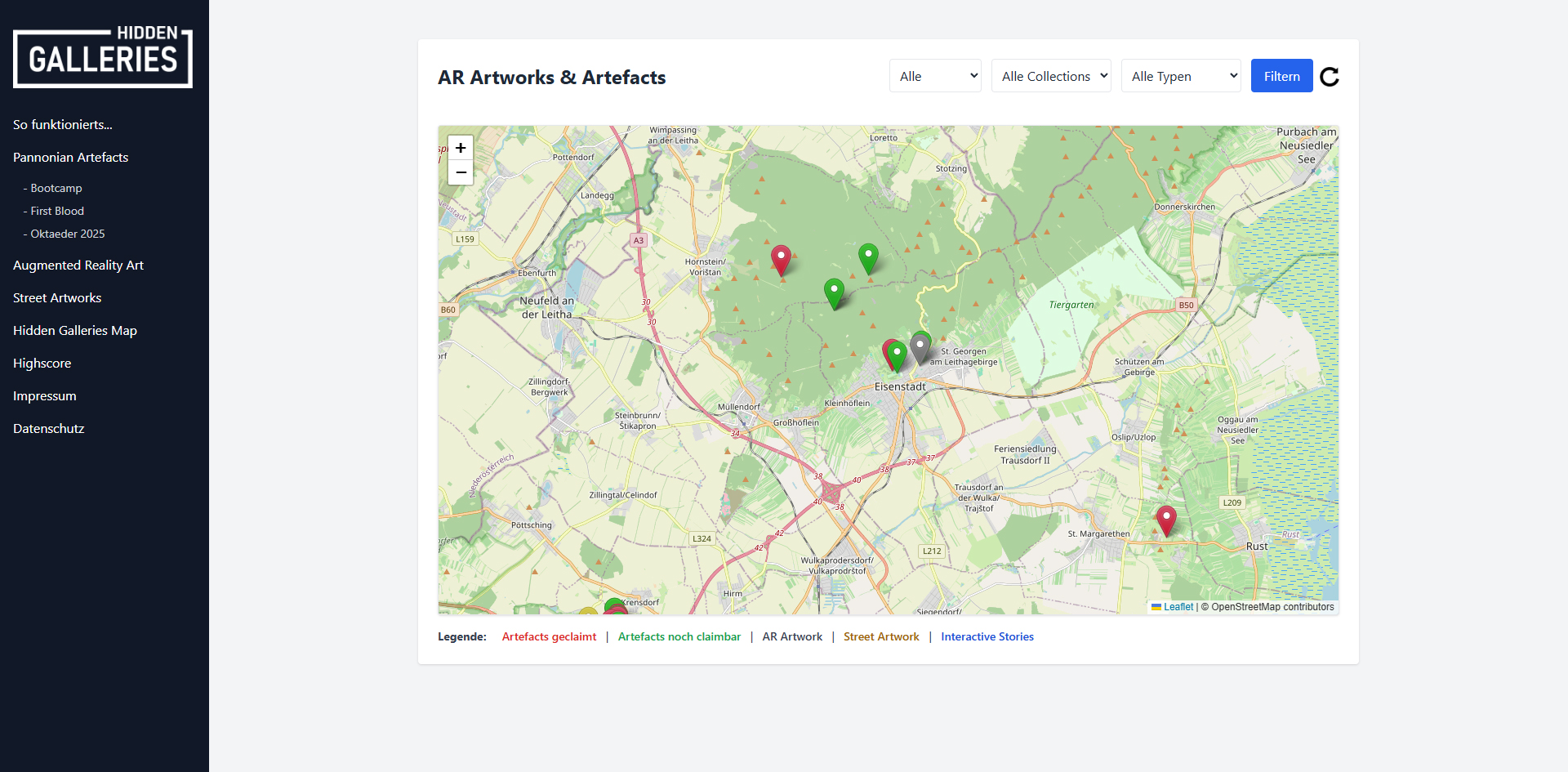This screenshot has height=772, width=1568.
Task: Open the 'Alle Typen' dropdown
Action: [x=1181, y=76]
